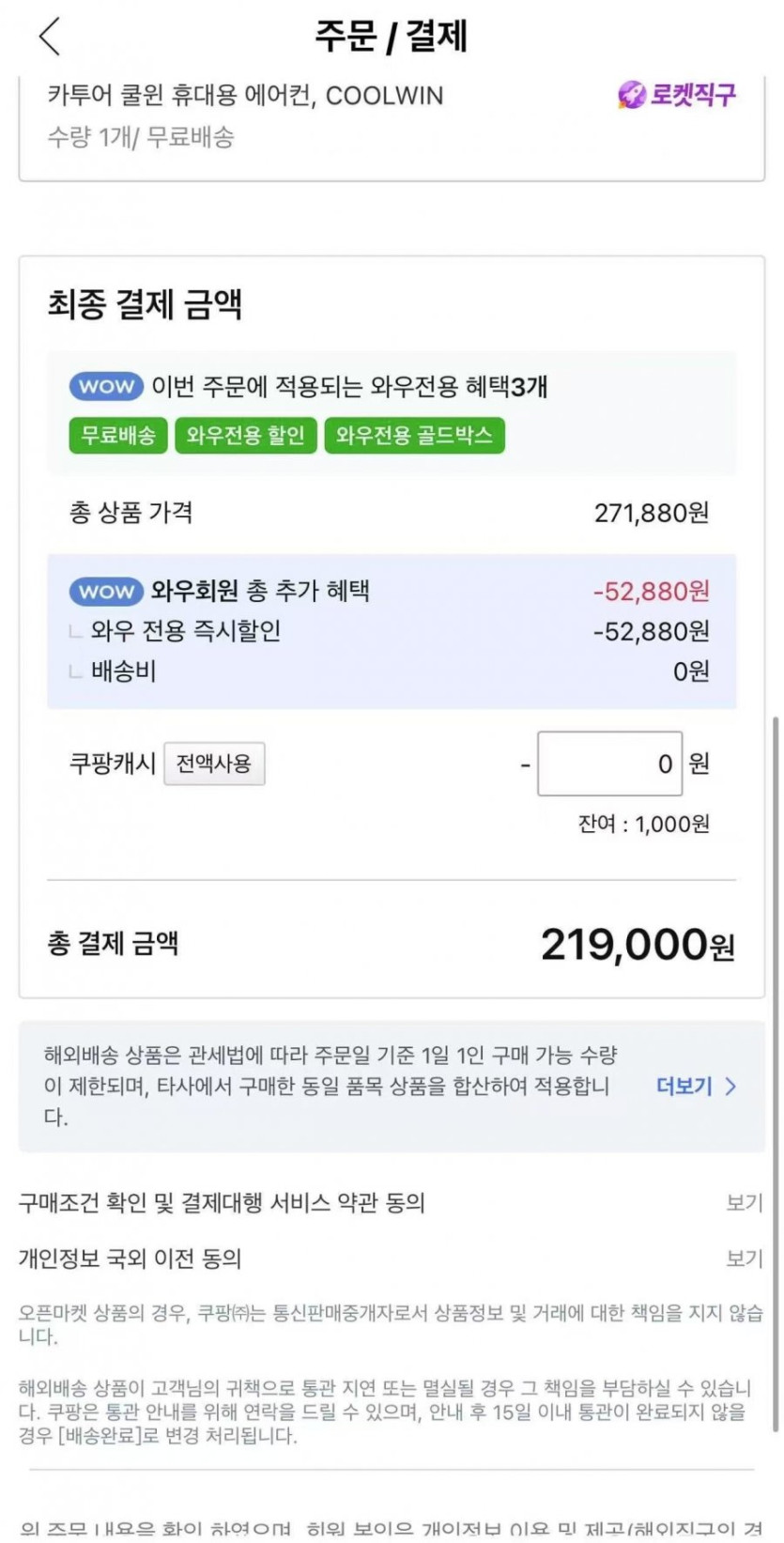Tap the WOW badge beside 이번 주문에 적용되는

tap(106, 386)
